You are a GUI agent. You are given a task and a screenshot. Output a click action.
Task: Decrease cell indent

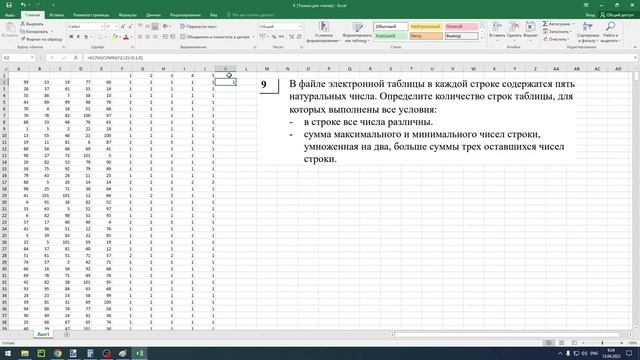point(165,37)
